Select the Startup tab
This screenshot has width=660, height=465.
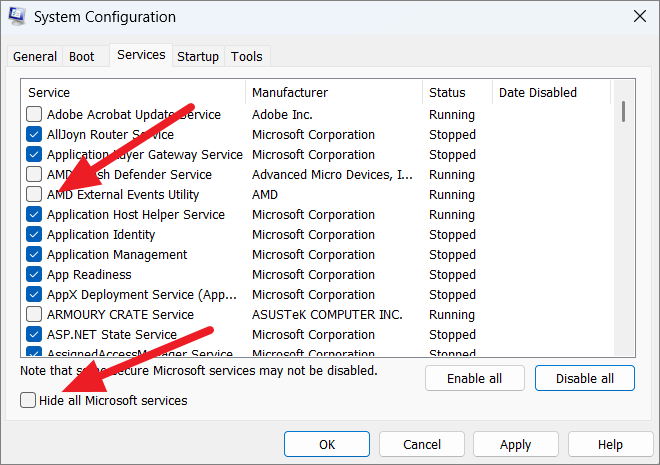click(198, 57)
